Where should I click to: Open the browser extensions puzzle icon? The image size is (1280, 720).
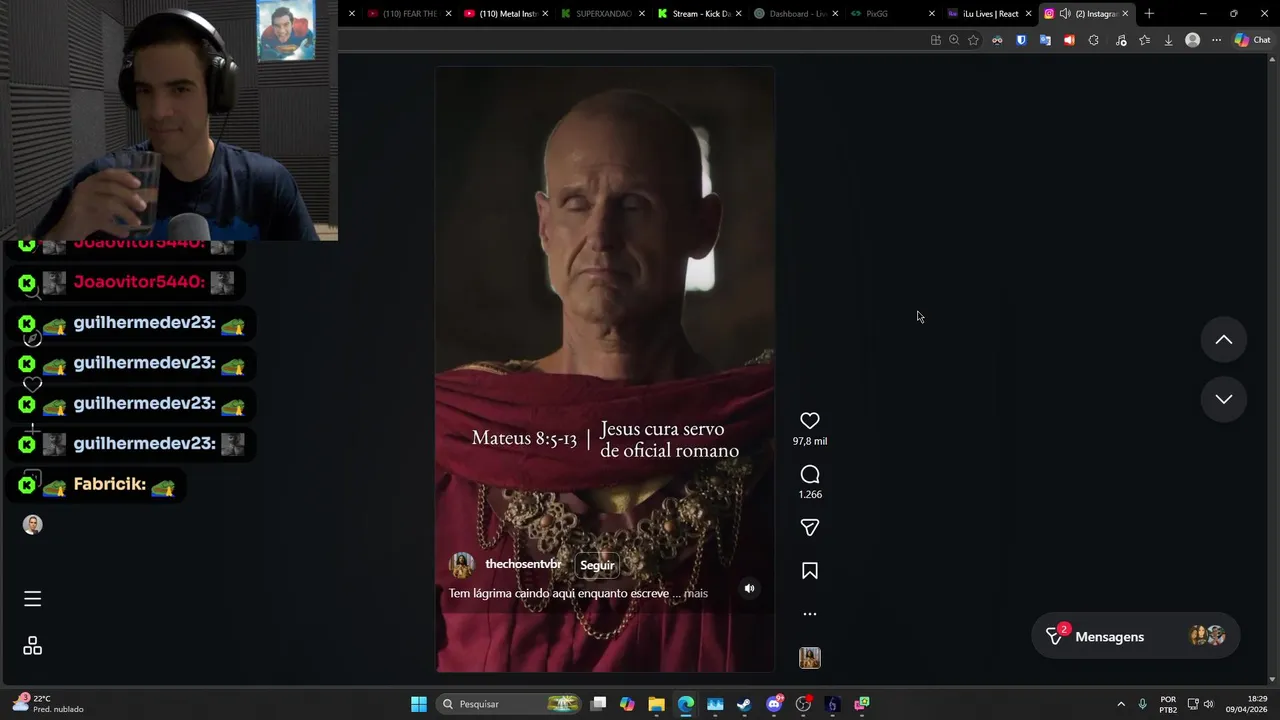tap(1093, 40)
